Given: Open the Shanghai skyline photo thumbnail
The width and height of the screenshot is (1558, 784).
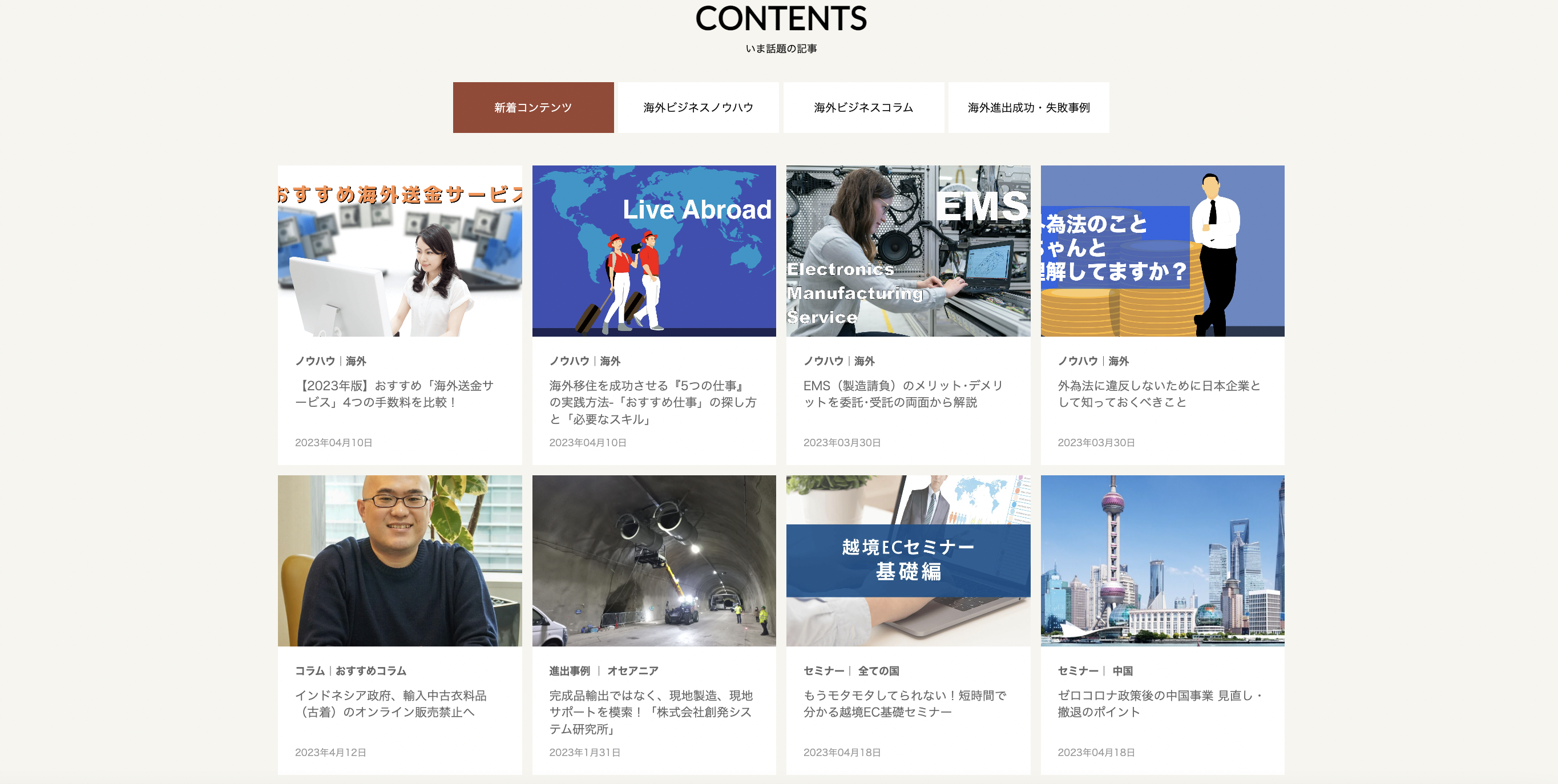Looking at the screenshot, I should coord(1163,561).
